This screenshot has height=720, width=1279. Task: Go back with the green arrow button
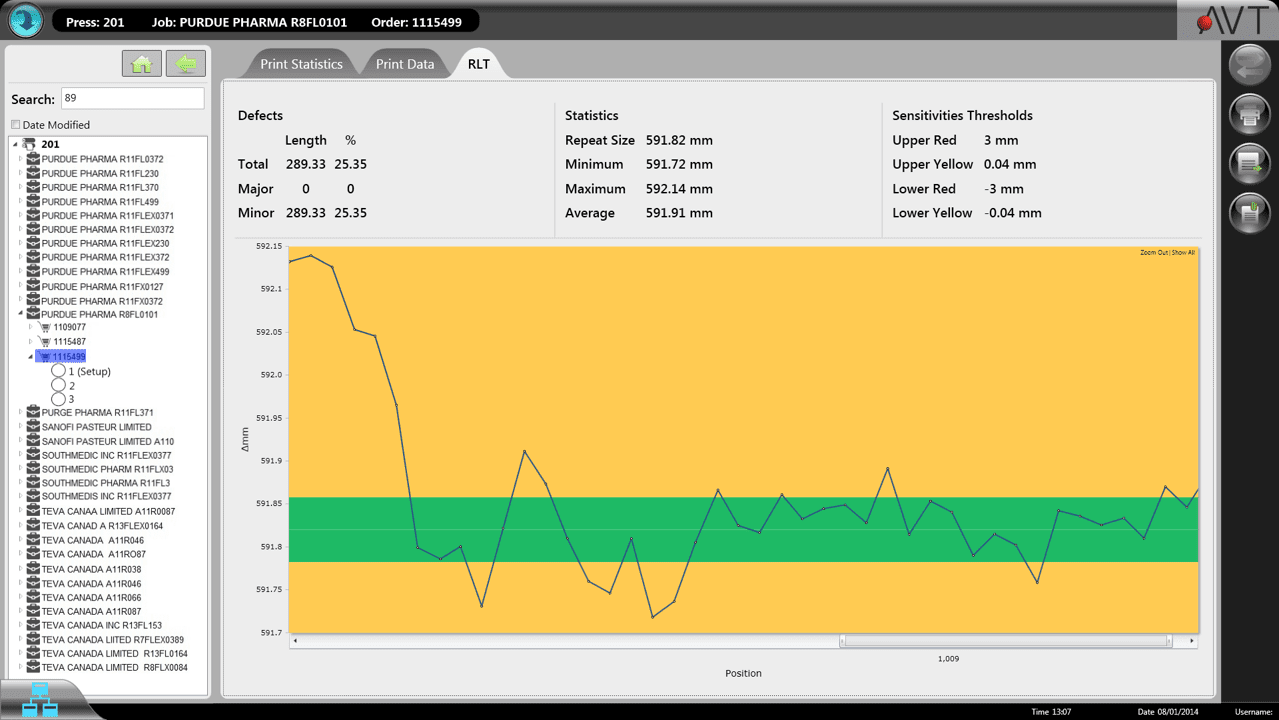[x=186, y=63]
